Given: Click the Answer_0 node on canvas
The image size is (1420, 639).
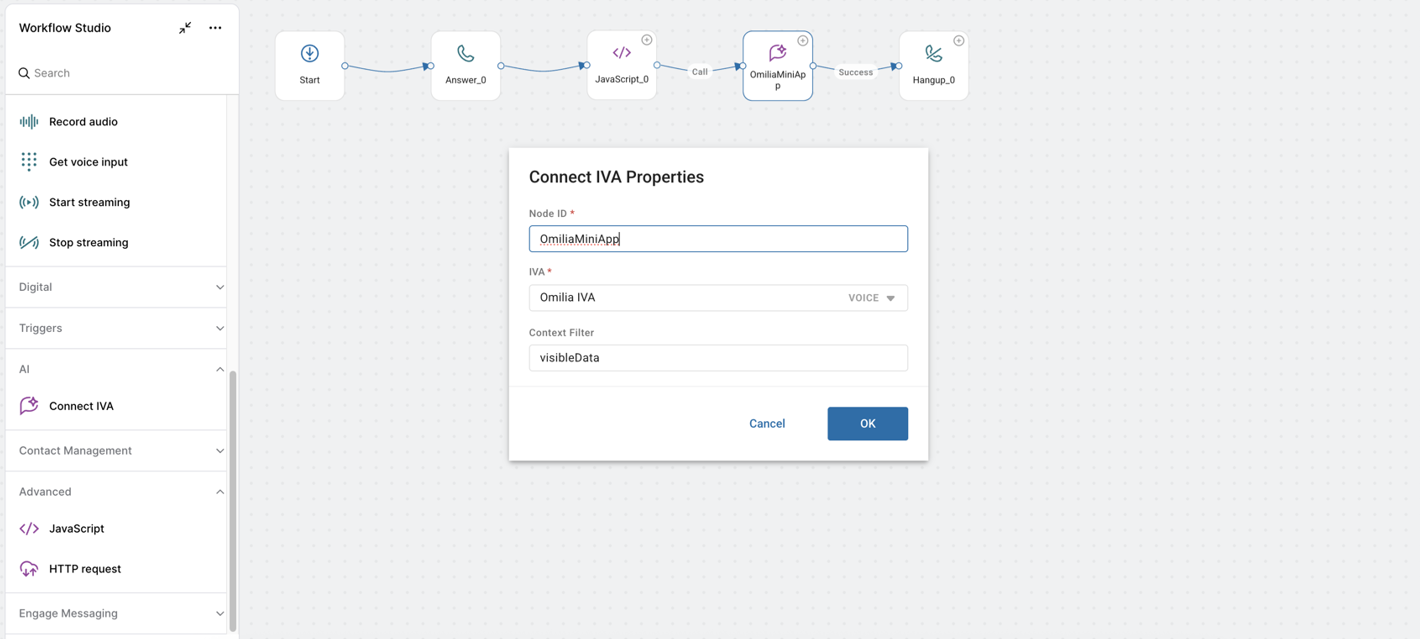Looking at the screenshot, I should (x=465, y=65).
